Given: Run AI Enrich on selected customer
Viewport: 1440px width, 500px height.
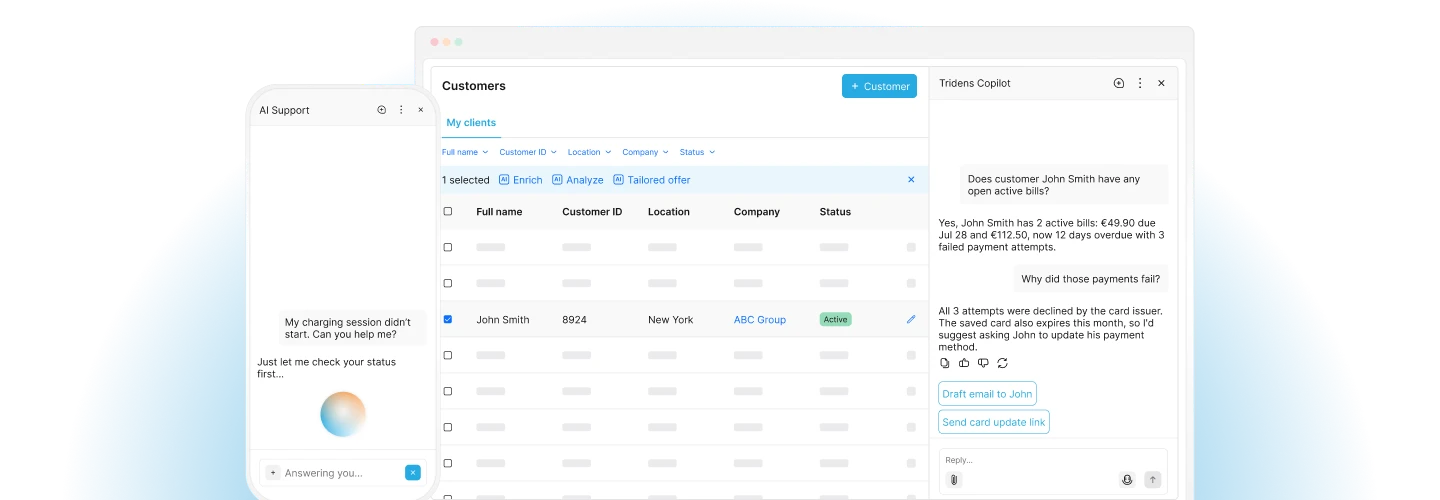Looking at the screenshot, I should 520,180.
